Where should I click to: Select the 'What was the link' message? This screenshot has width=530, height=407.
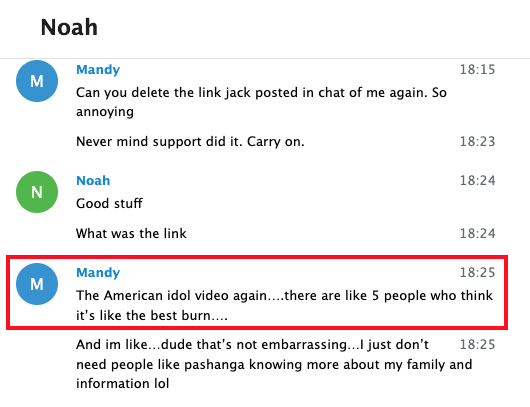pos(131,233)
